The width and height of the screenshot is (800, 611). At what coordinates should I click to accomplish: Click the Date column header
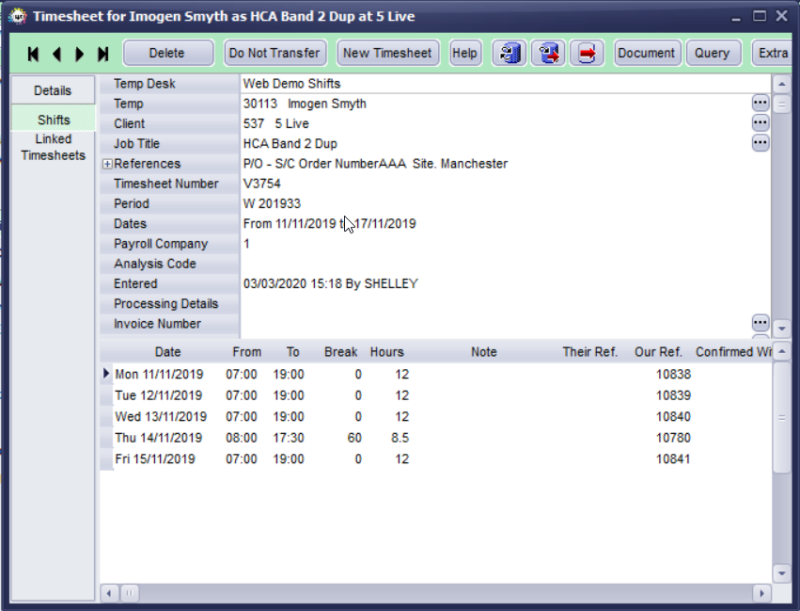tap(168, 352)
